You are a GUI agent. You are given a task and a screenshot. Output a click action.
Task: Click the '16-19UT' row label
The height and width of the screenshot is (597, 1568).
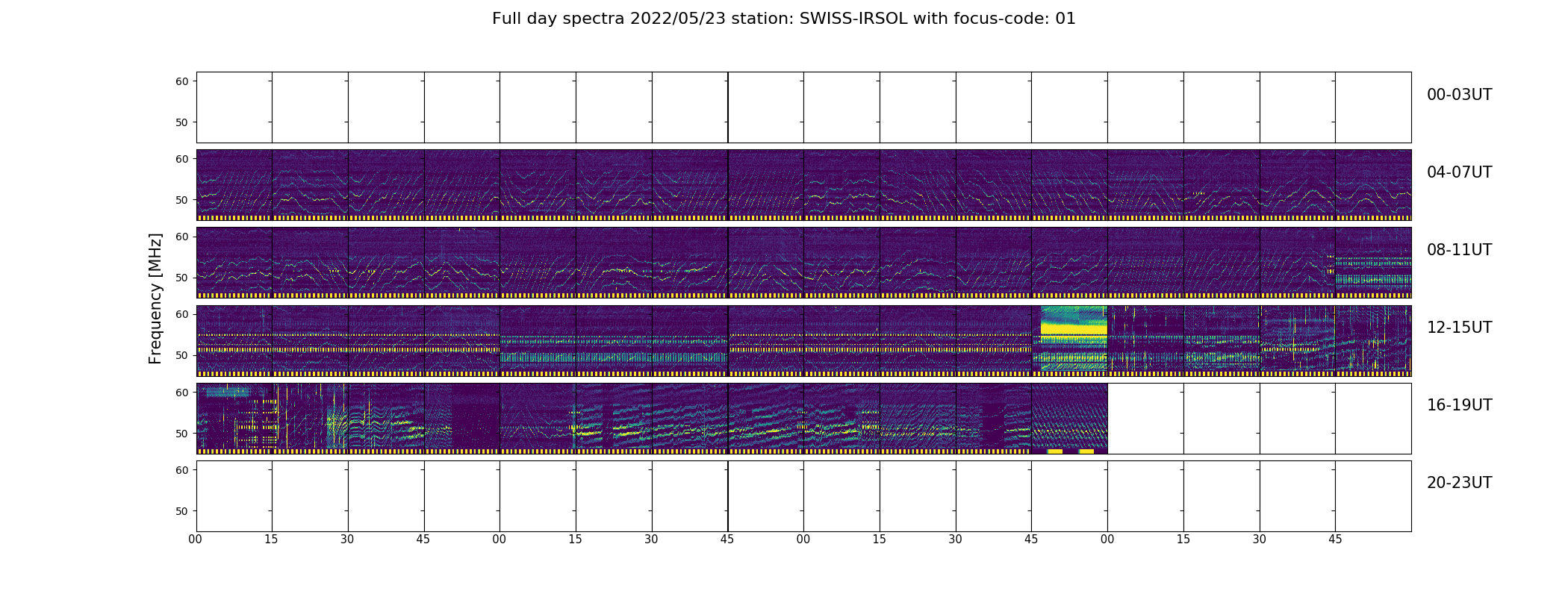pos(1459,405)
